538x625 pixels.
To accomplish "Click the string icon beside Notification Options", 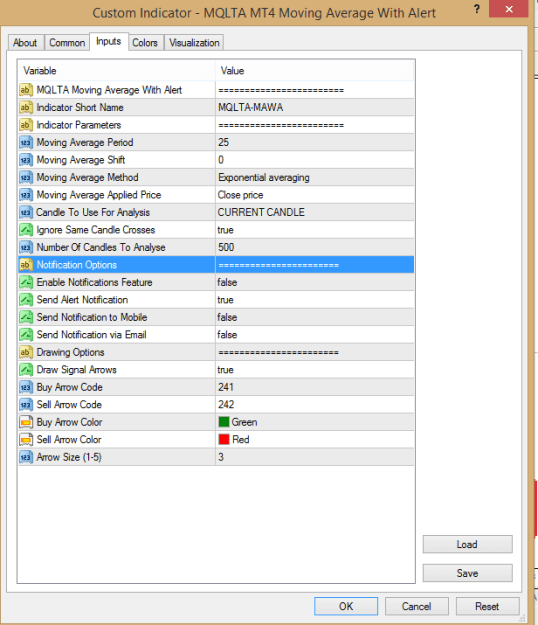I will (x=26, y=265).
